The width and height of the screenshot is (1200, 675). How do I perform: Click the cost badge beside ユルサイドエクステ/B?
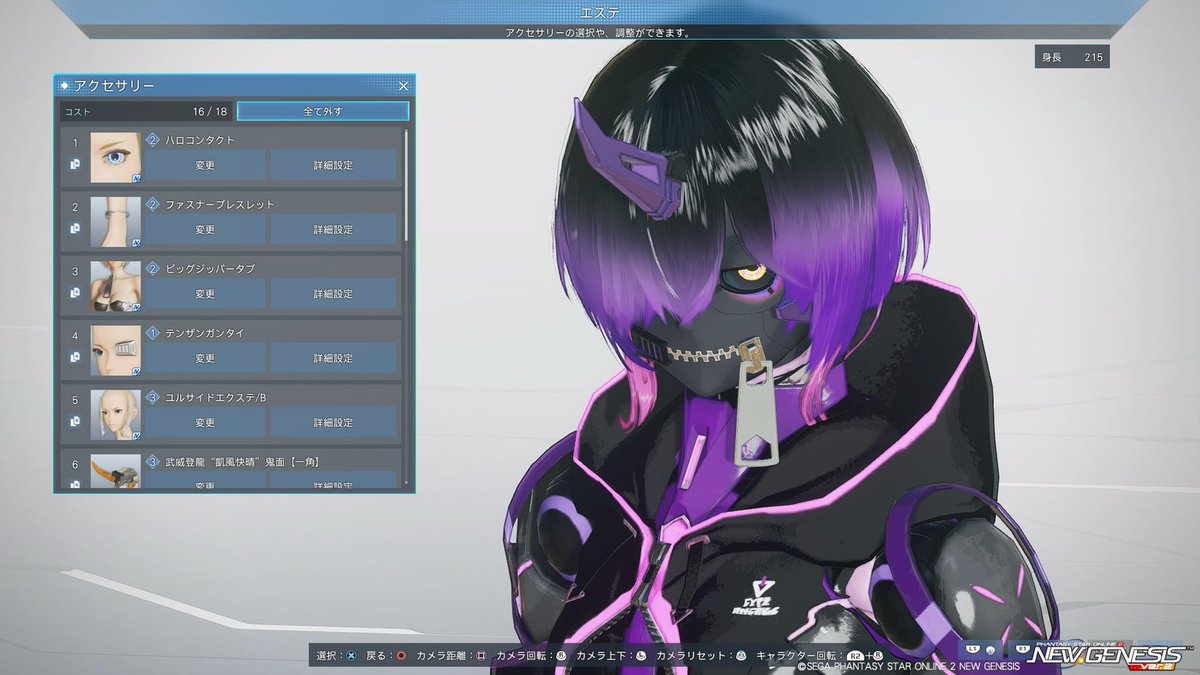pyautogui.click(x=153, y=398)
